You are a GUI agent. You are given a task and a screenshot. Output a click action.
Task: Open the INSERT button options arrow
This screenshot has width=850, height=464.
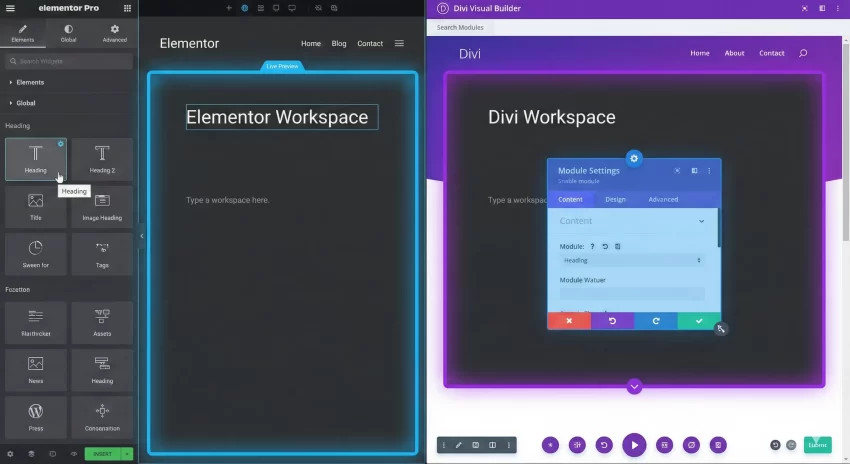pos(127,454)
